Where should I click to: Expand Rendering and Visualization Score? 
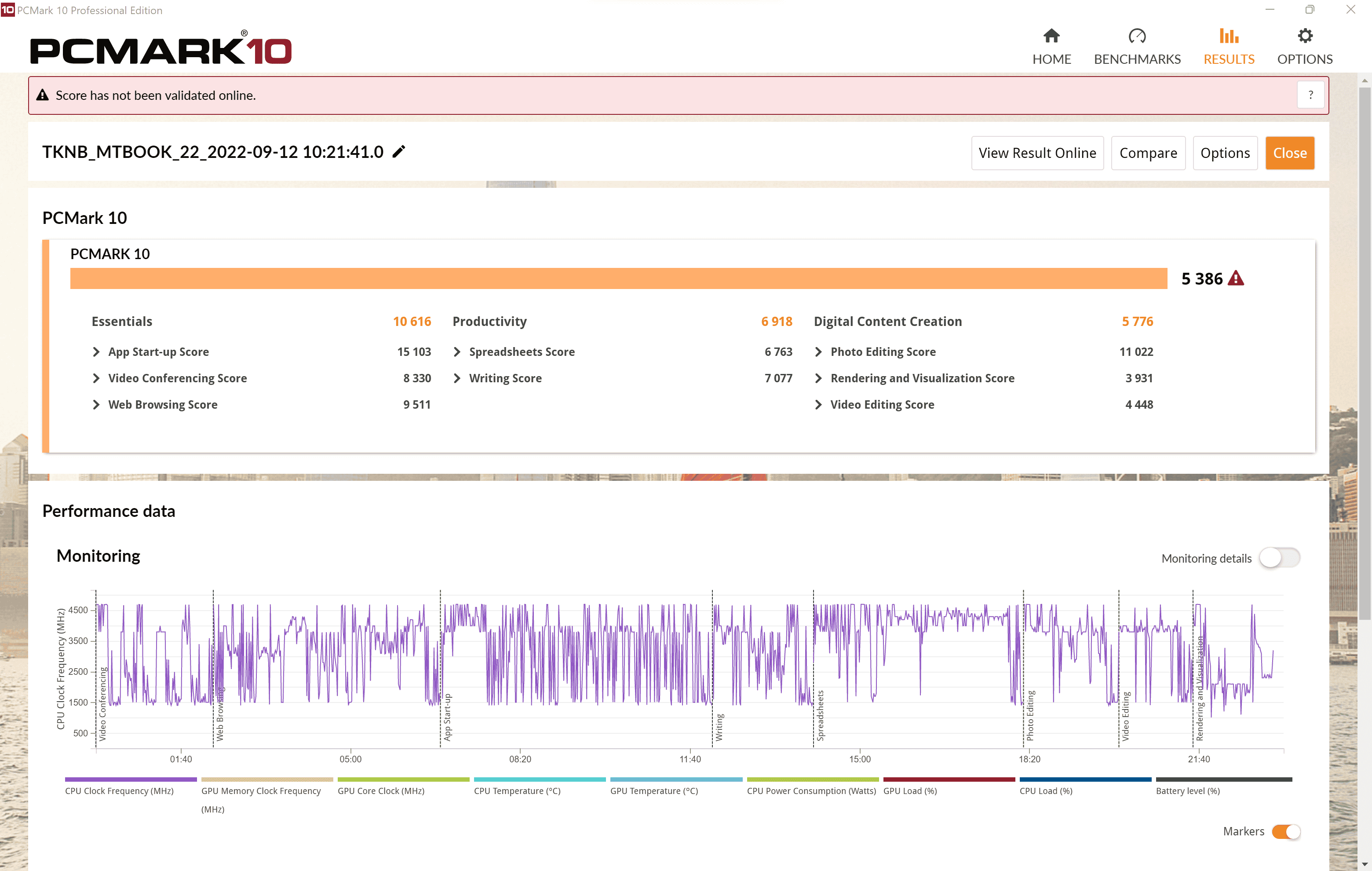pyautogui.click(x=818, y=378)
